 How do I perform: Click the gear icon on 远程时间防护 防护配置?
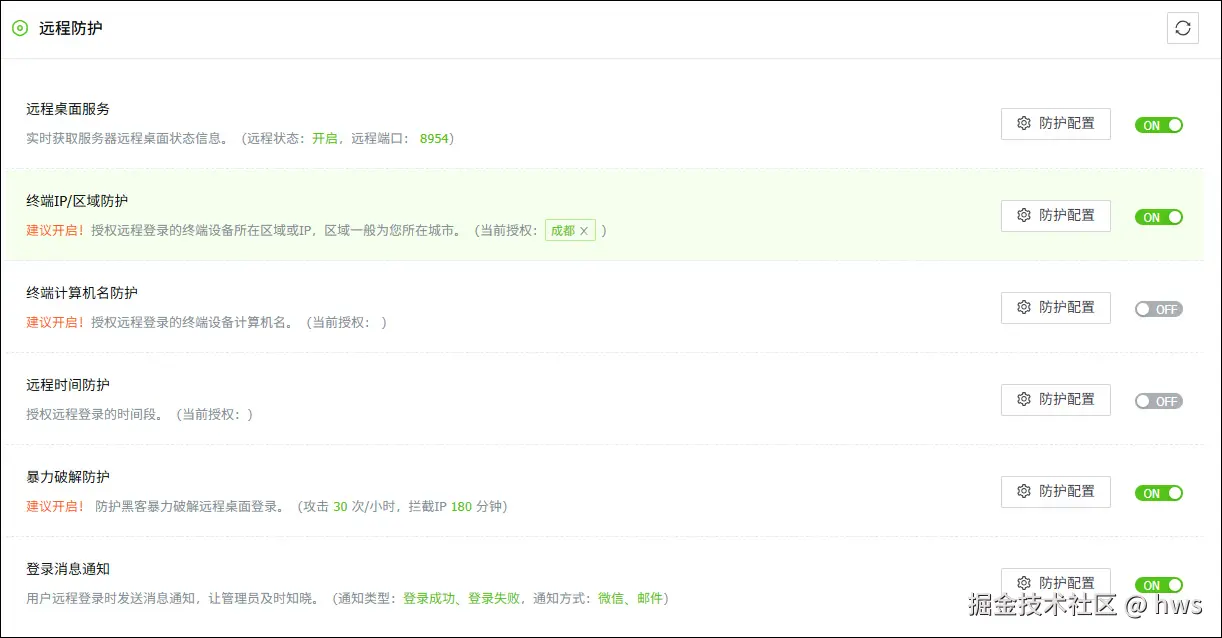pyautogui.click(x=1023, y=399)
